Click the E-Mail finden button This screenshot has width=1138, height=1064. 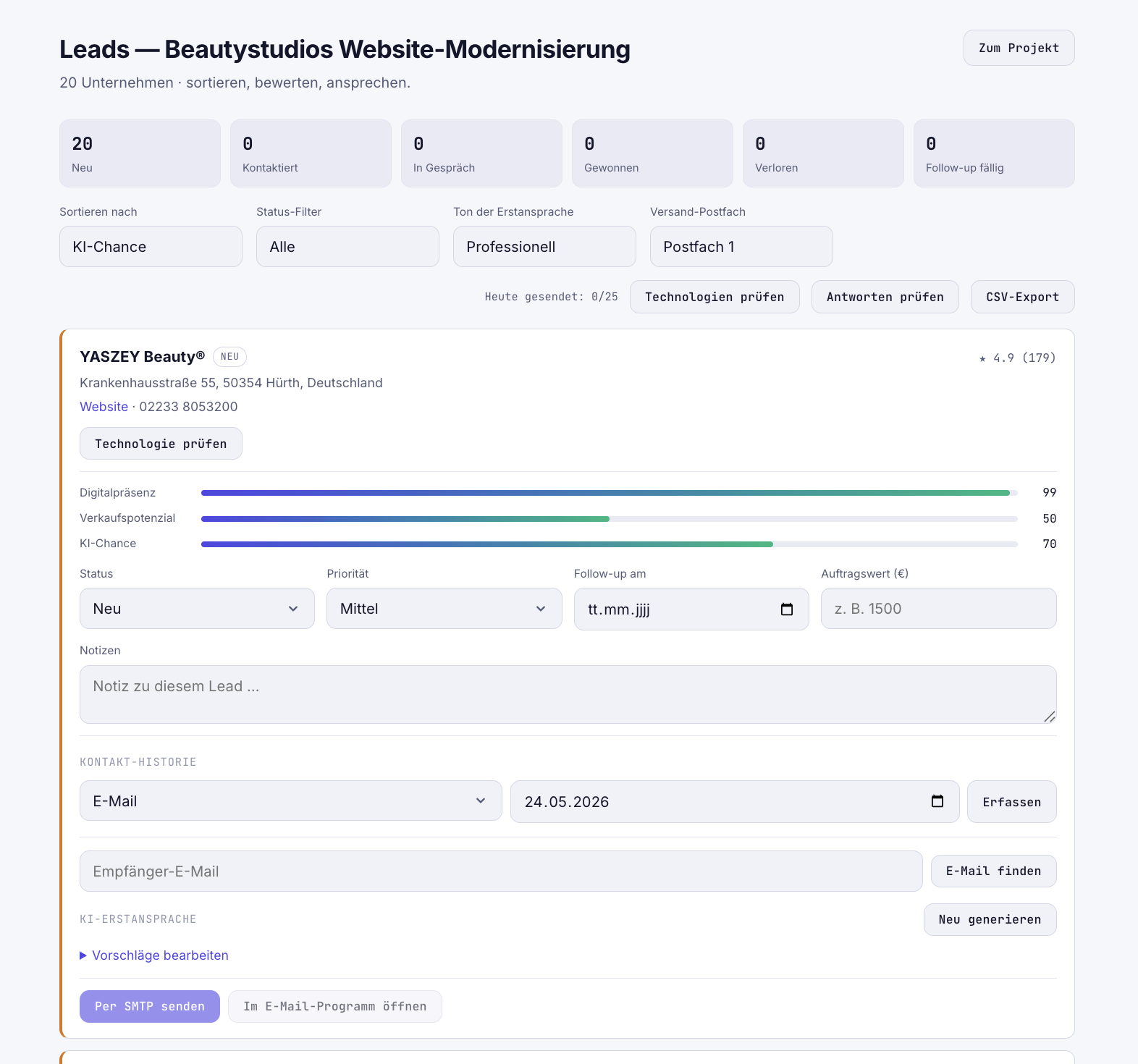click(x=993, y=871)
